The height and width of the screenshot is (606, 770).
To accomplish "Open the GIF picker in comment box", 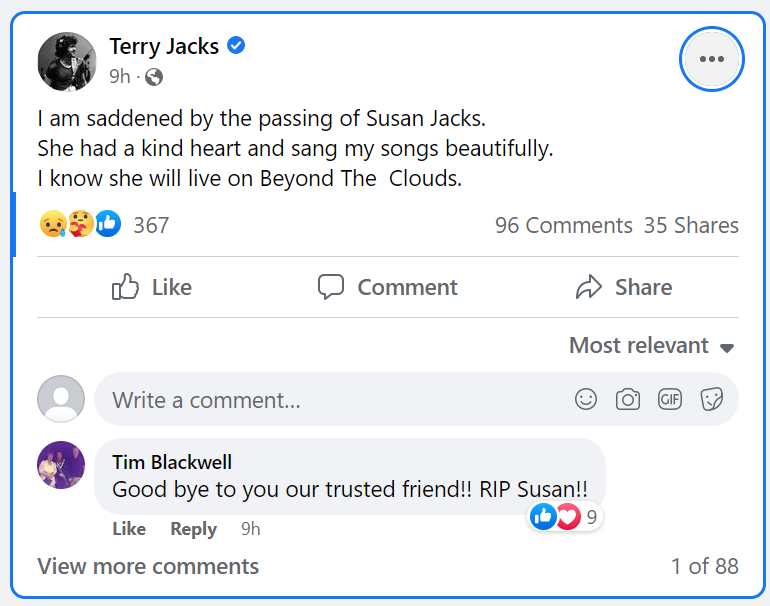I will (x=670, y=399).
